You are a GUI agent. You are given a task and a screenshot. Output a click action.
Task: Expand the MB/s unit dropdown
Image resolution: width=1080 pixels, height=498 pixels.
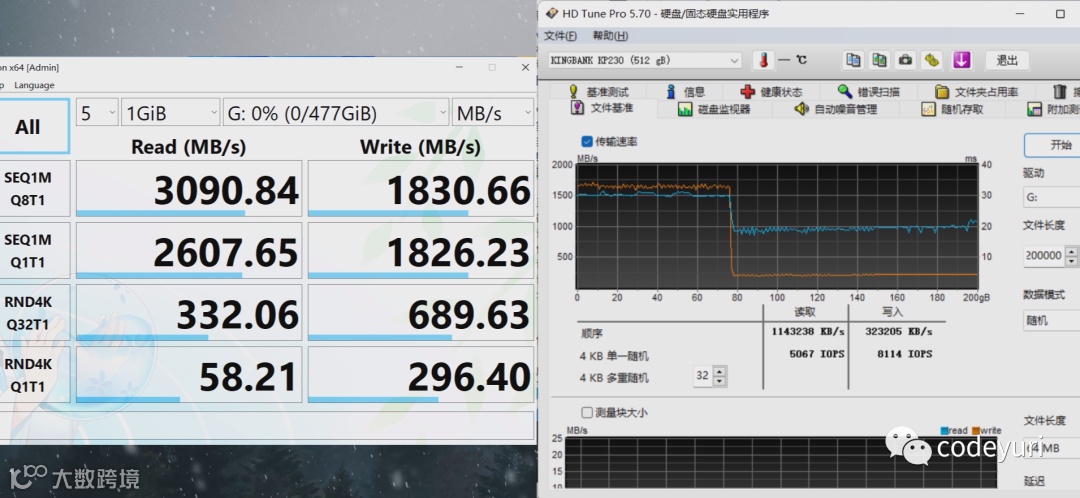click(x=492, y=112)
